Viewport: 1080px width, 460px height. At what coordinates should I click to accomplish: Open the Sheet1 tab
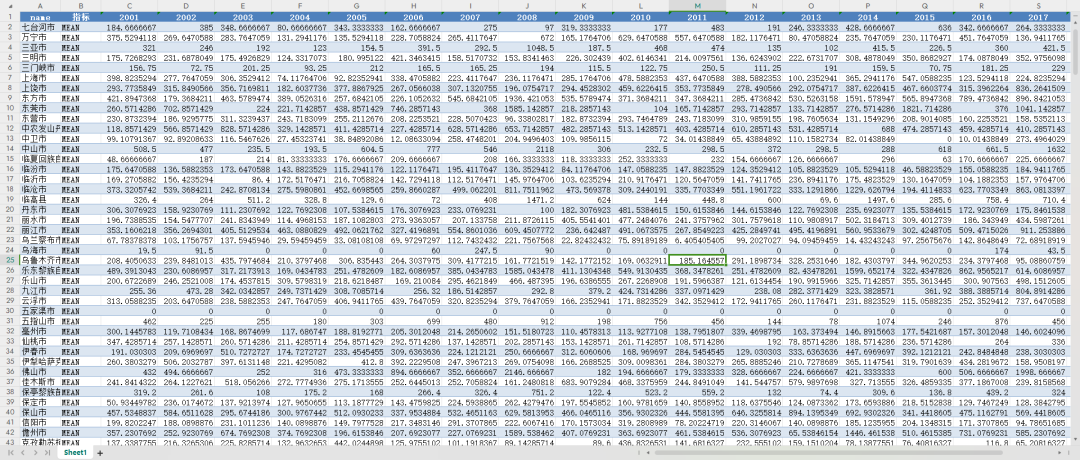click(75, 453)
